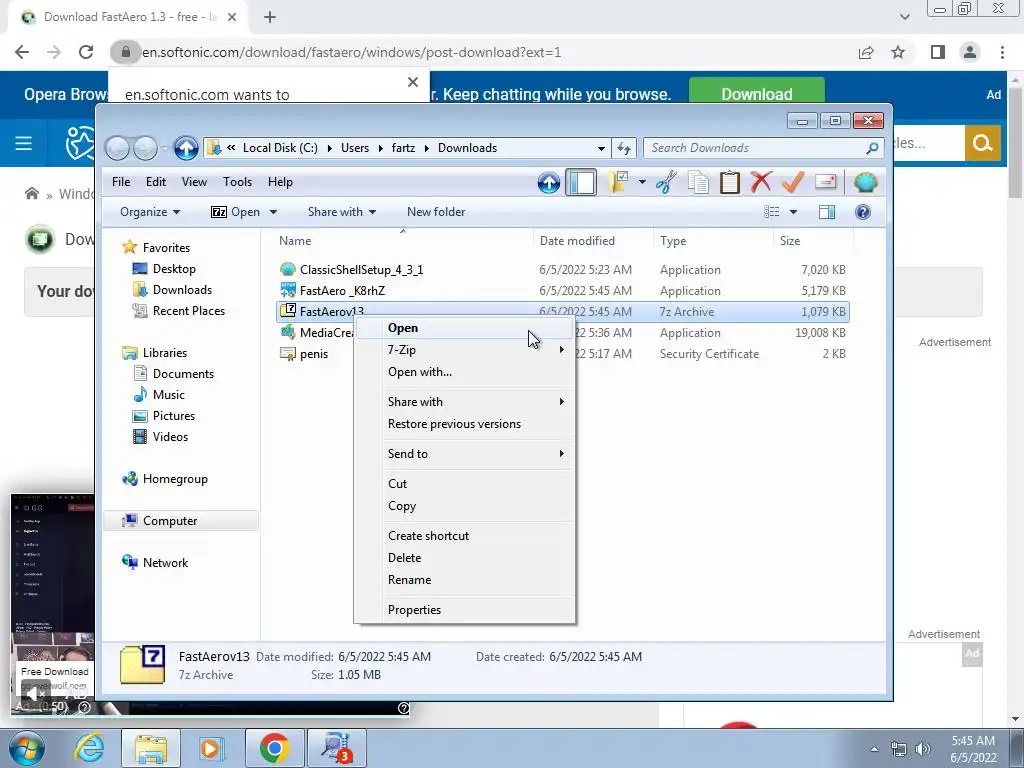This screenshot has height=768, width=1024.
Task: Open the address bar history dropdown
Action: pyautogui.click(x=601, y=148)
